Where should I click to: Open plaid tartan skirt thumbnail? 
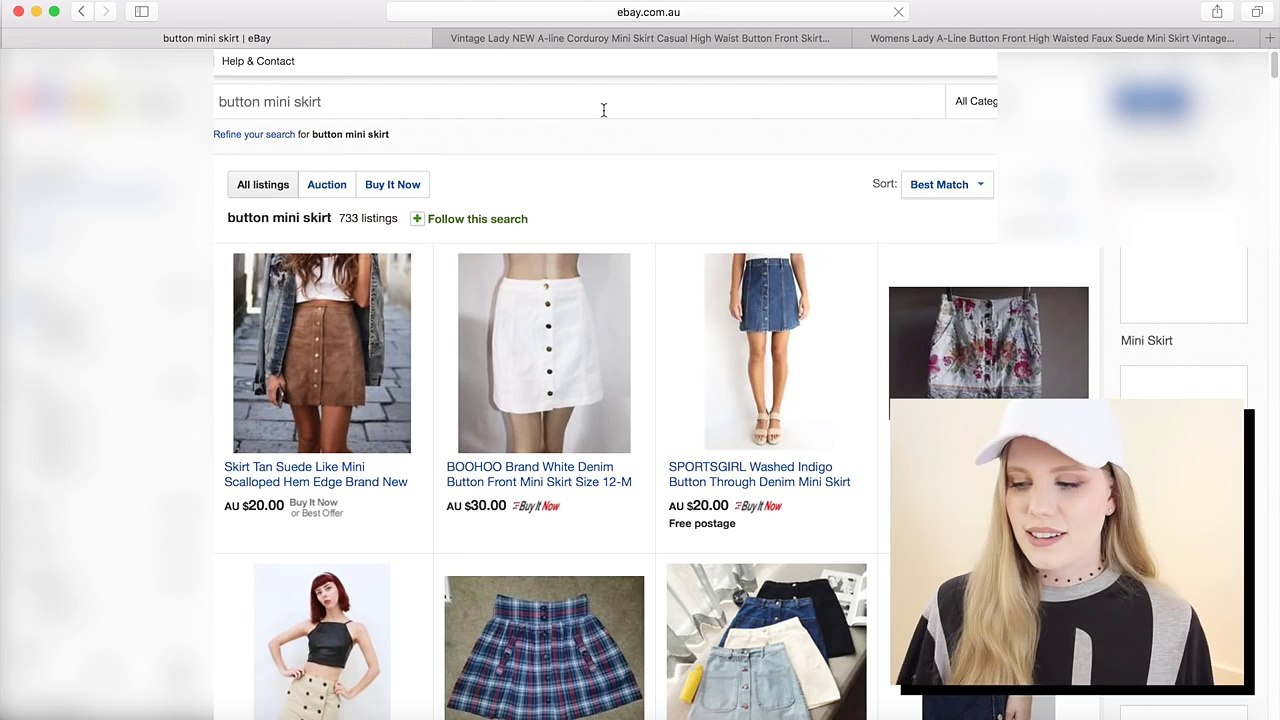pos(544,647)
